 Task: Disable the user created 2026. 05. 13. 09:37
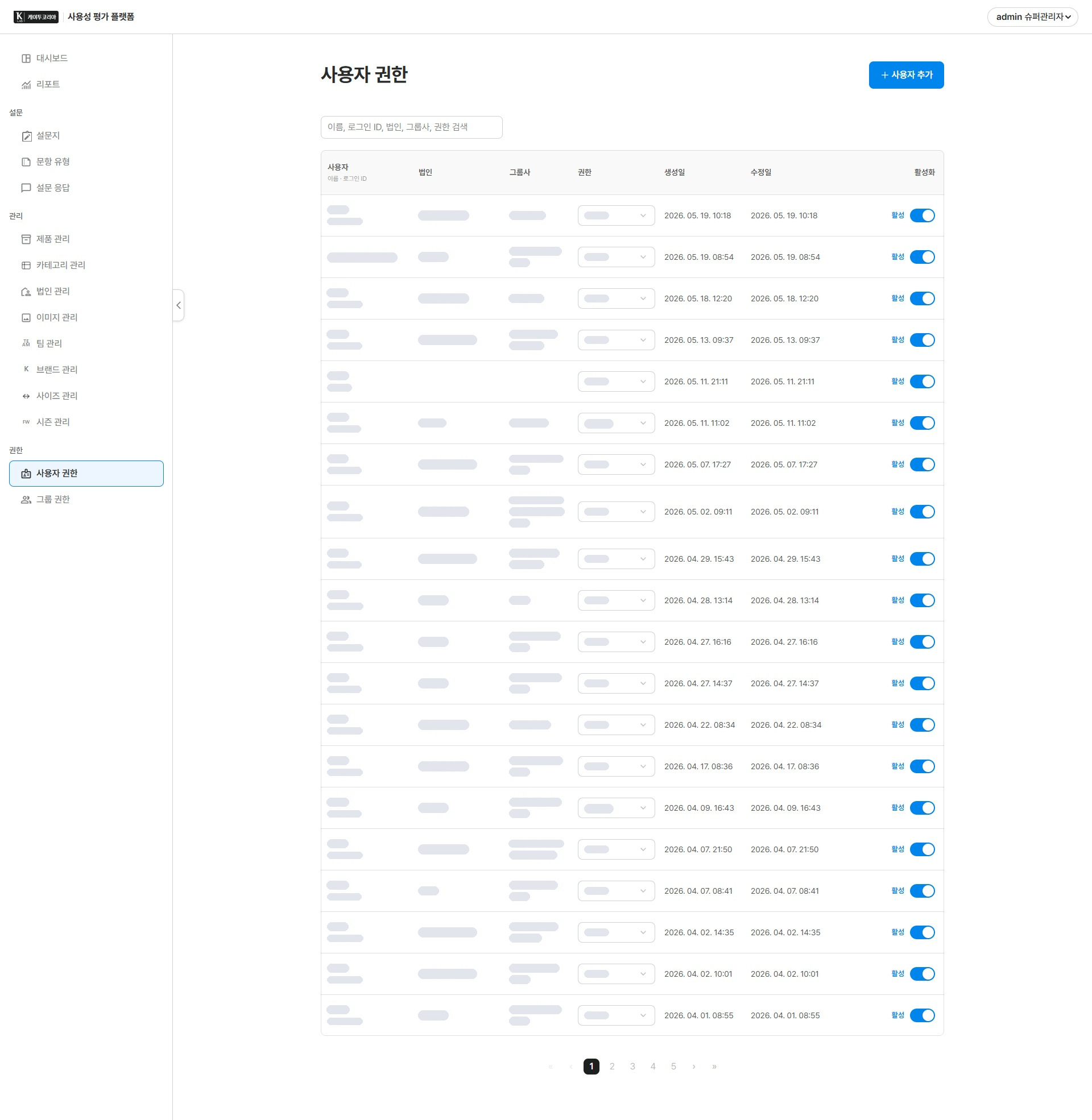[923, 340]
